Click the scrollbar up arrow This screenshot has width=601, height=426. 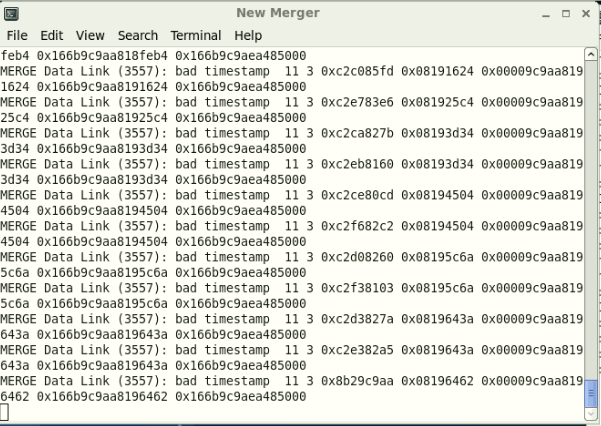590,54
